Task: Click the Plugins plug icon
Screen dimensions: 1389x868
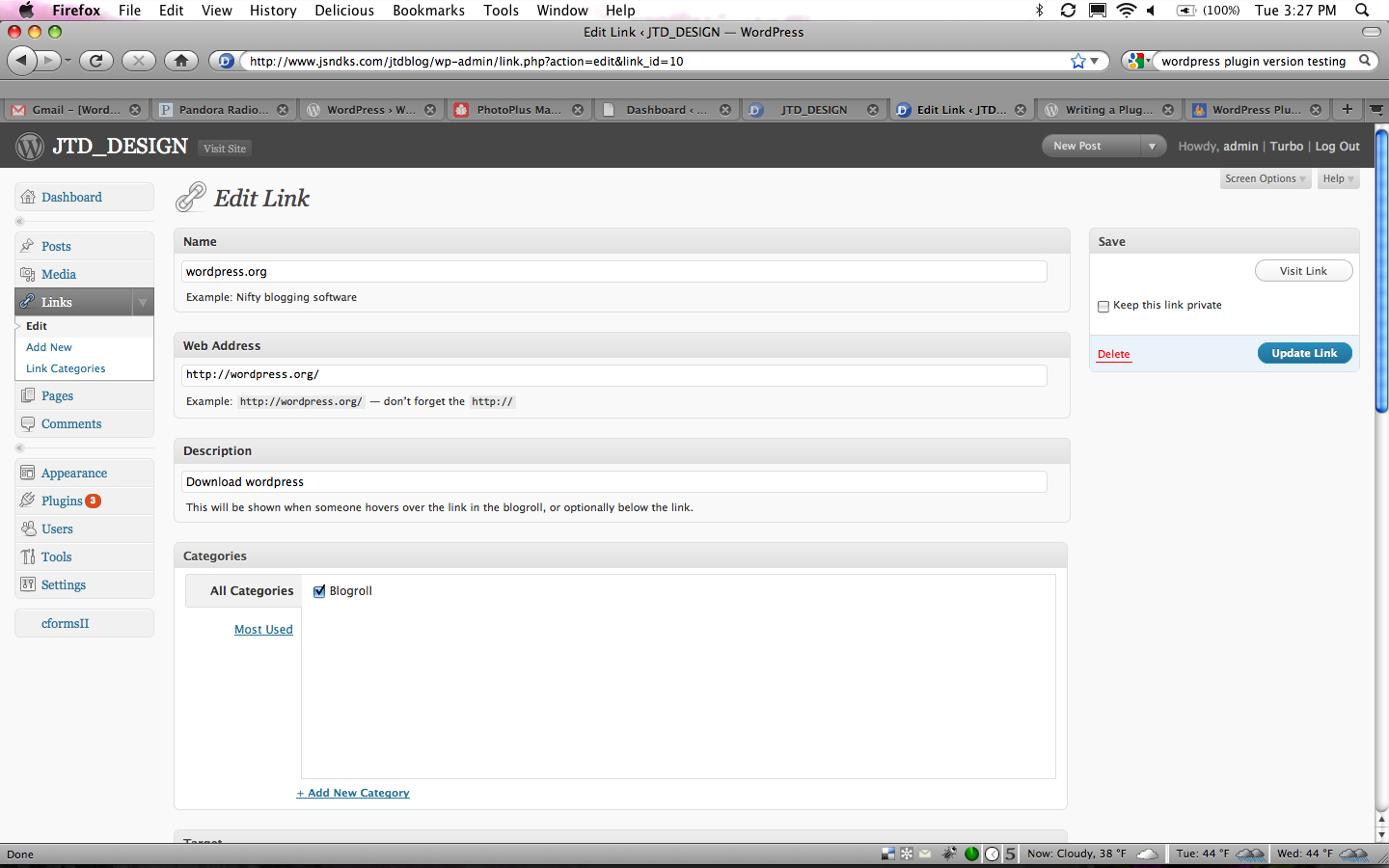Action: pos(28,501)
